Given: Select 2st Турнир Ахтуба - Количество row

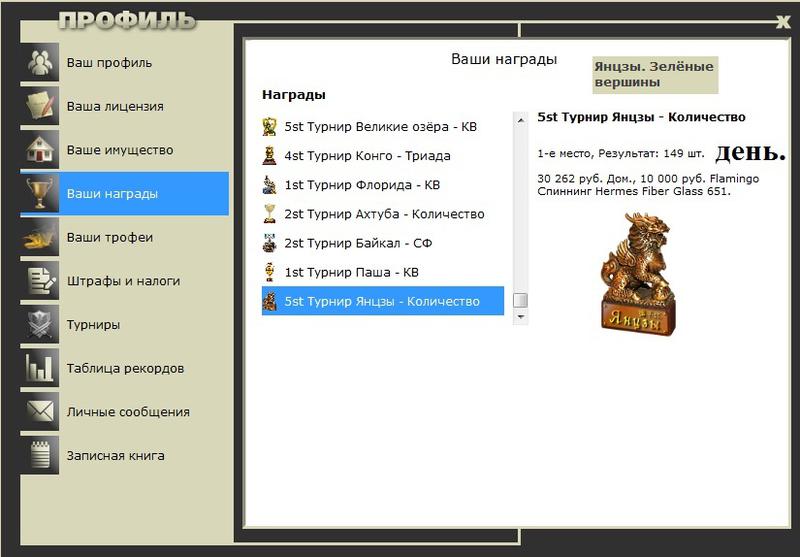Looking at the screenshot, I should 383,214.
